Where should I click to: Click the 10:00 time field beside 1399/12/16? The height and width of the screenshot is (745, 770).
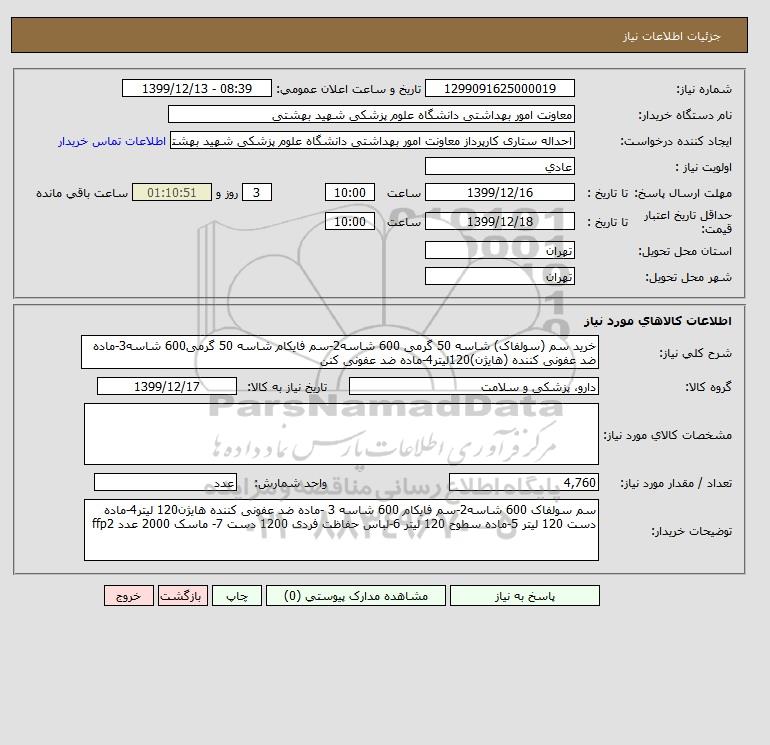350,193
